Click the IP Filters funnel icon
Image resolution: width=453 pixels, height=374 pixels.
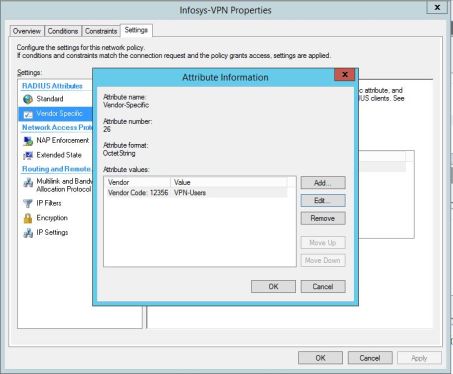pos(28,203)
